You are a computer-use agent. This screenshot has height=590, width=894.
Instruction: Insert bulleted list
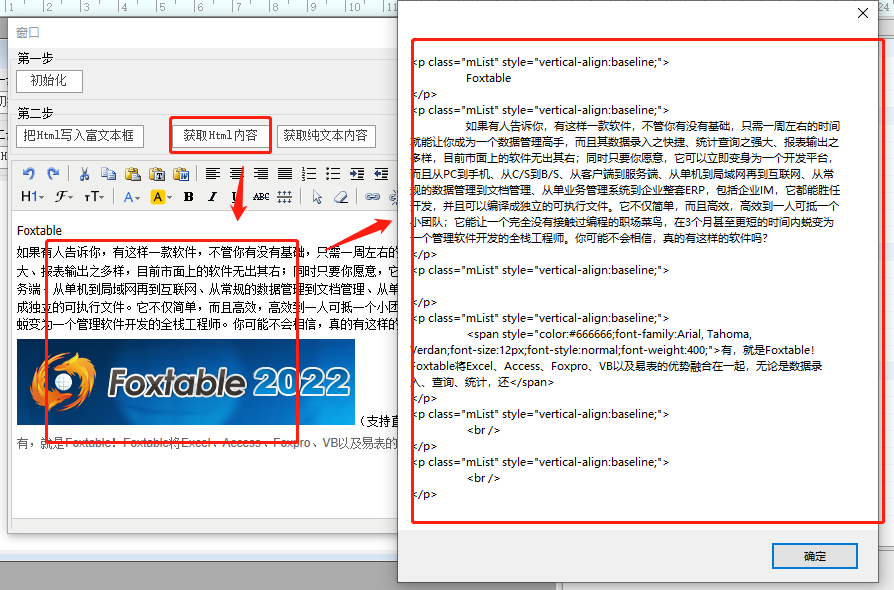333,173
